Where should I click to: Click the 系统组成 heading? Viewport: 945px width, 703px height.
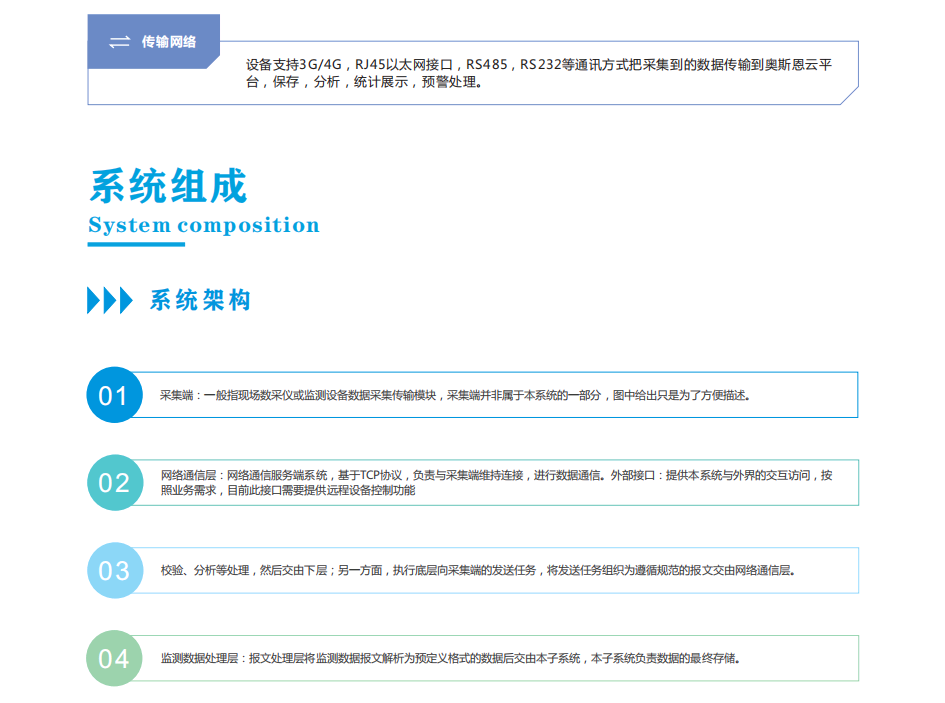[x=168, y=186]
